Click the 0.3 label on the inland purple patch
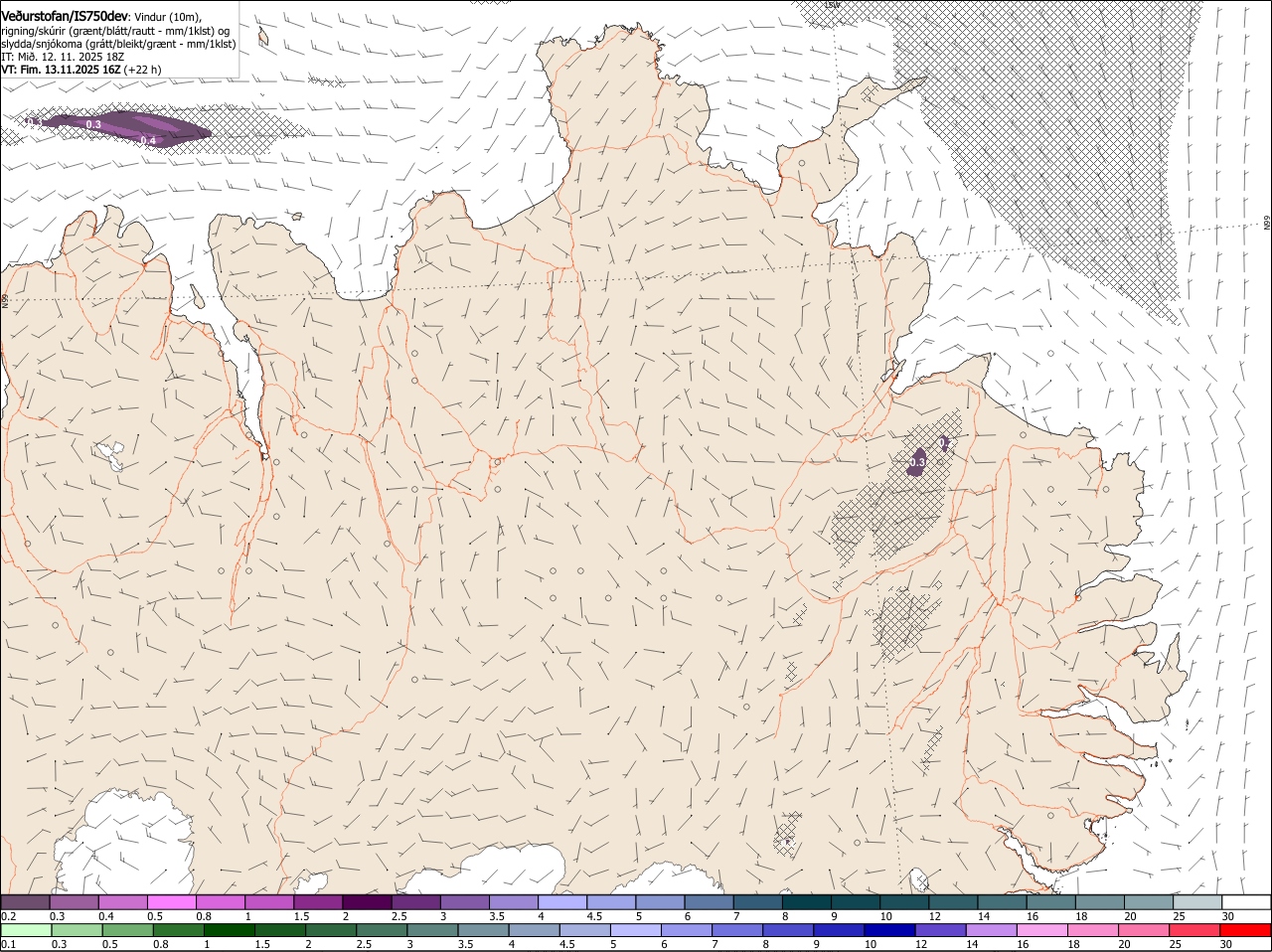 (917, 462)
